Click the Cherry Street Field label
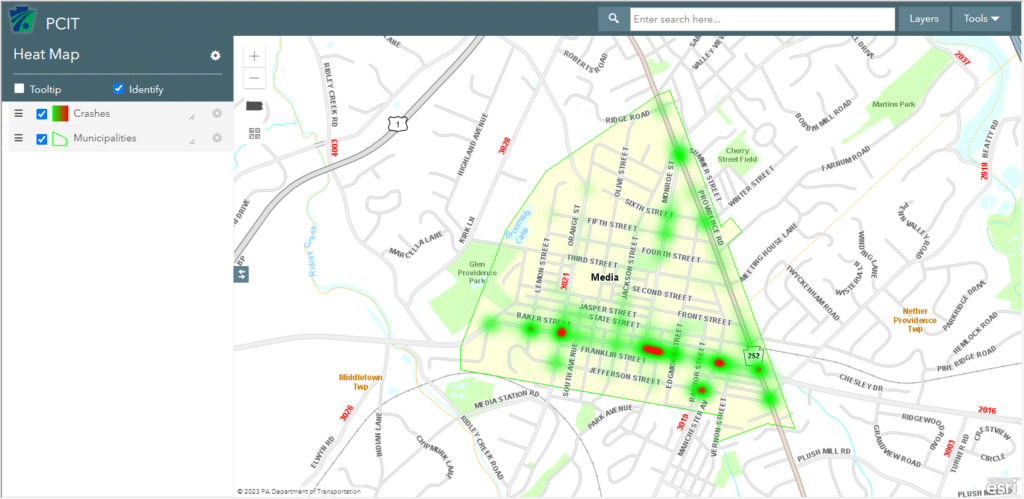 pos(737,154)
